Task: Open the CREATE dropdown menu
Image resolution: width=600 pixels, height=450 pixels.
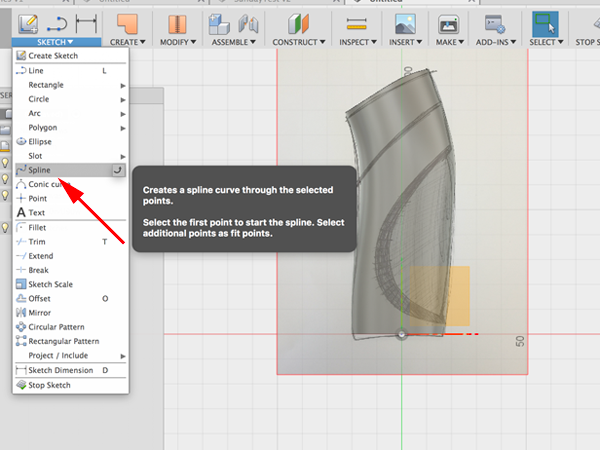Action: click(127, 42)
